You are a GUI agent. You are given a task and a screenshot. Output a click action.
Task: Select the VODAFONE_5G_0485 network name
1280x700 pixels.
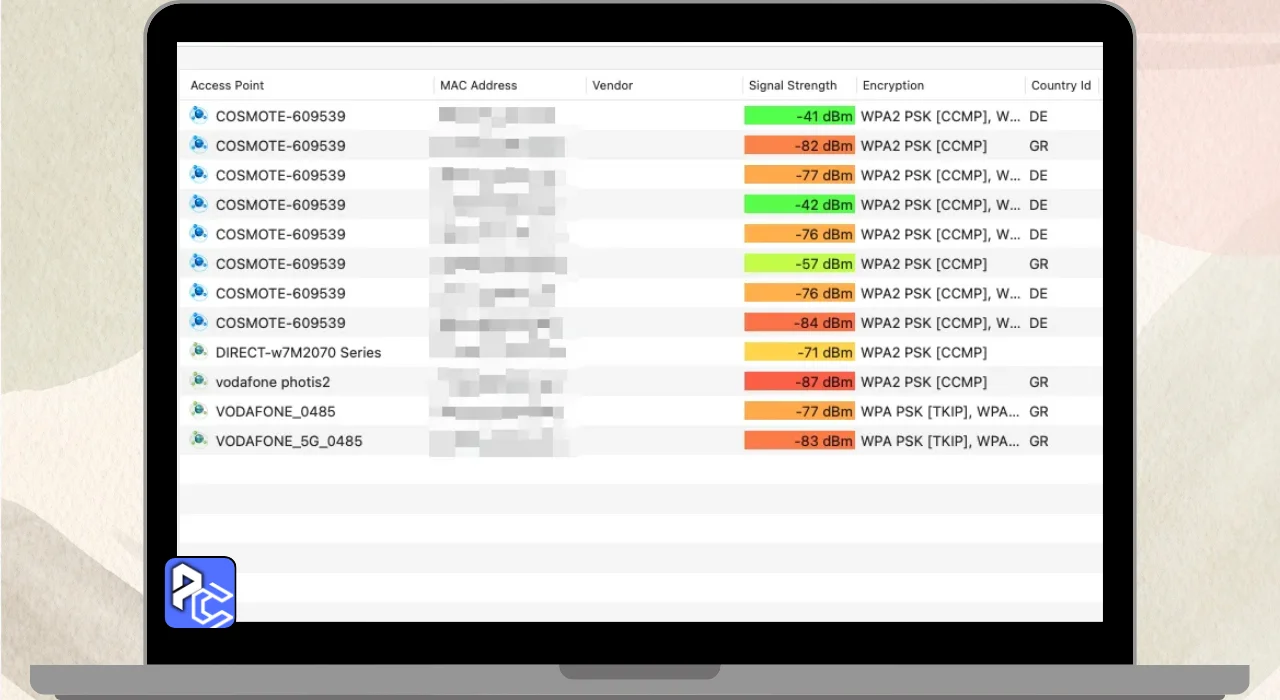click(289, 441)
